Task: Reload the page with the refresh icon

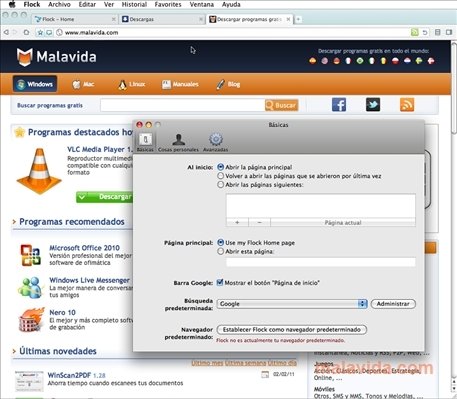Action: [x=425, y=32]
